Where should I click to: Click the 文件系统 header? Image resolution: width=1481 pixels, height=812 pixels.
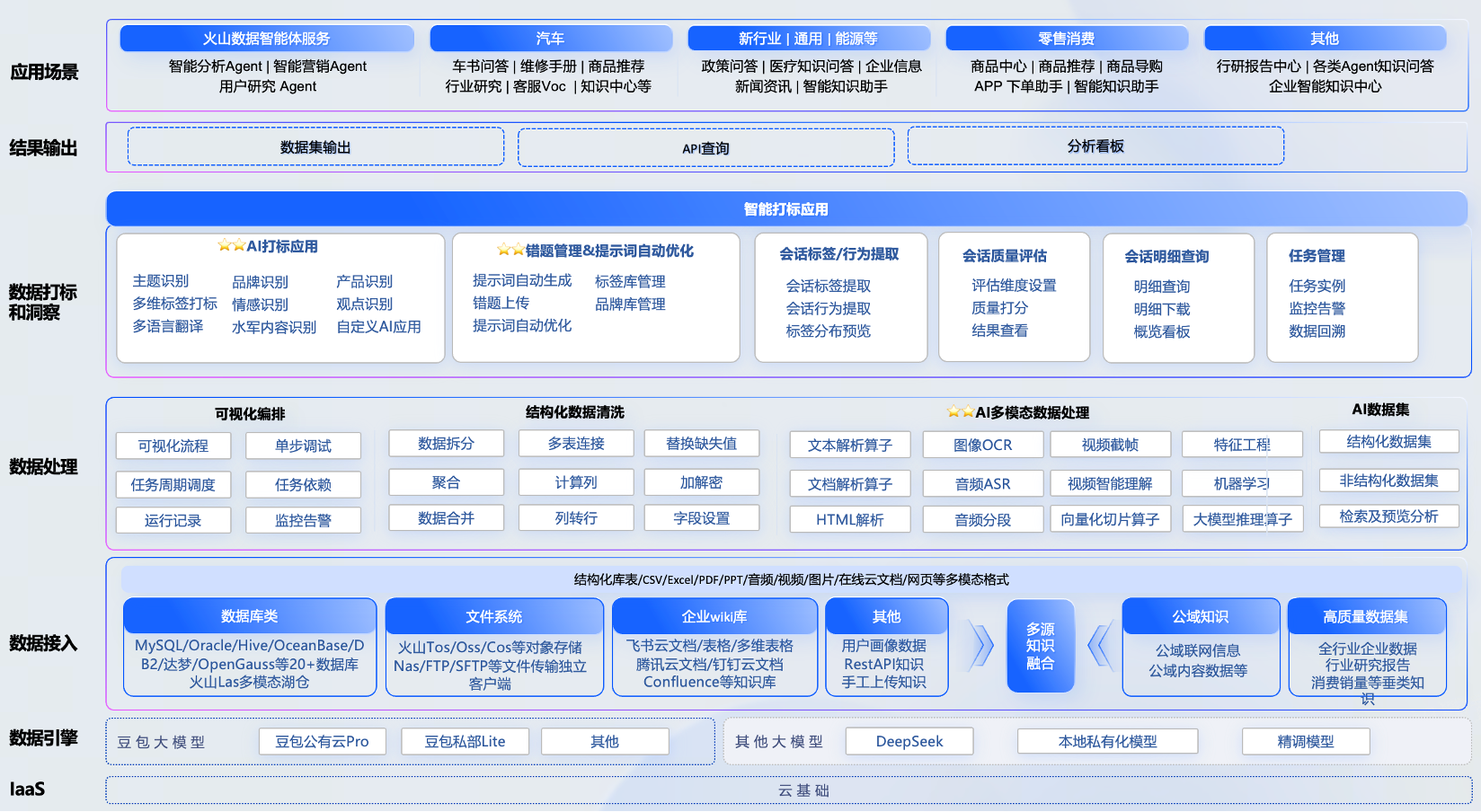[494, 616]
